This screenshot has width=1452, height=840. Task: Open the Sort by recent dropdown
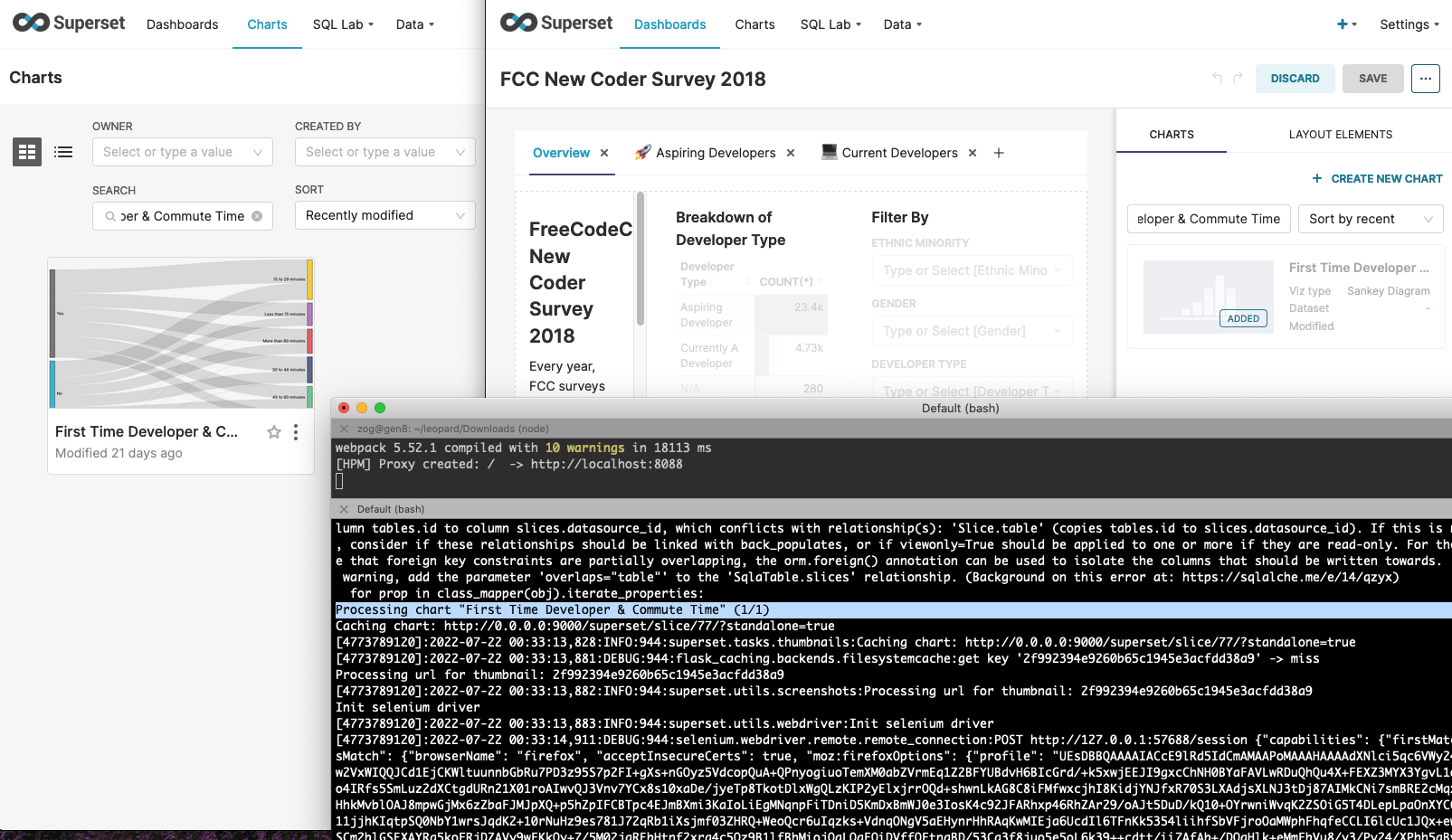pyautogui.click(x=1371, y=219)
